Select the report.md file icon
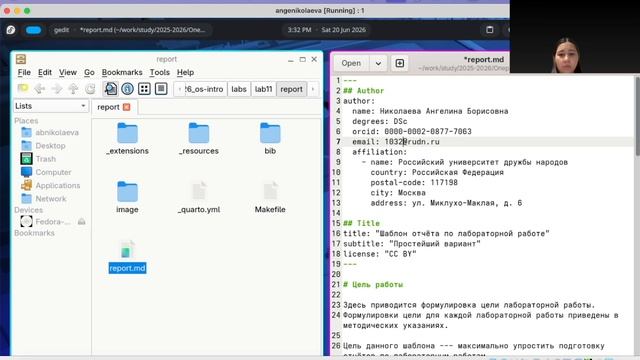 (x=127, y=250)
